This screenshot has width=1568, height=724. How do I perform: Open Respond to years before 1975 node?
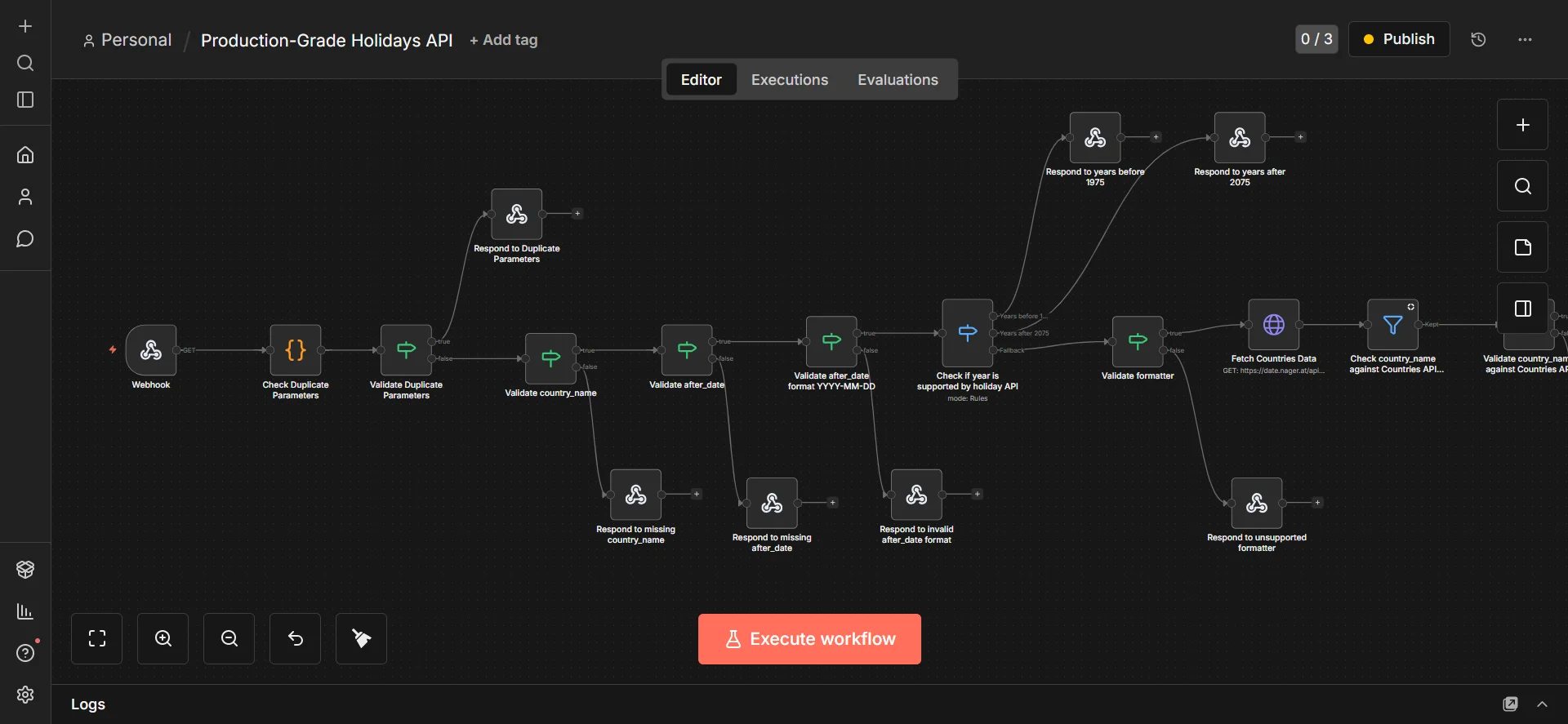[1095, 137]
